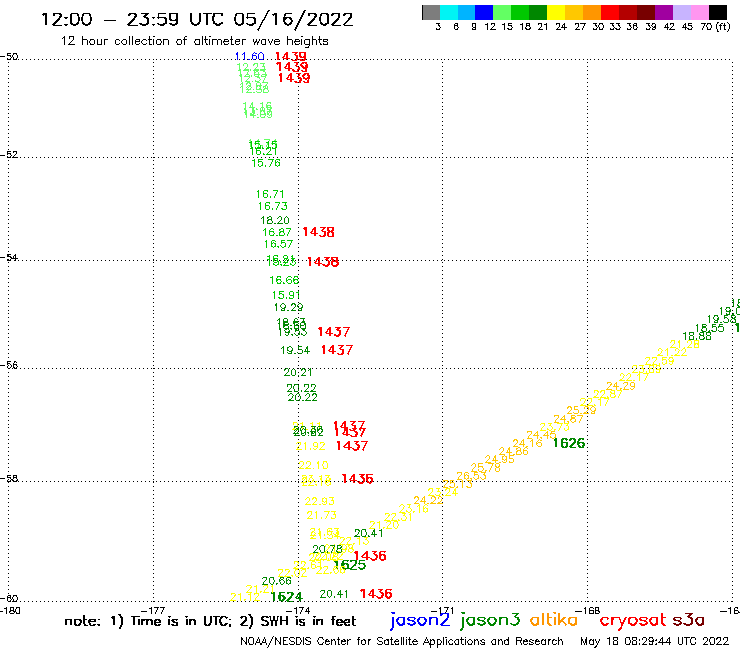Viewport: 740px width, 650px height.
Task: Click the longitude axis label -174
Action: [x=298, y=610]
